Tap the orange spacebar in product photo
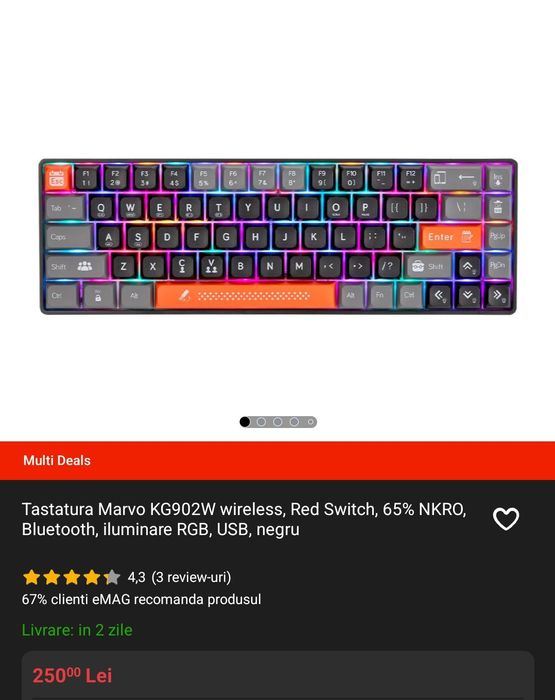The width and height of the screenshot is (555, 700). click(x=246, y=296)
